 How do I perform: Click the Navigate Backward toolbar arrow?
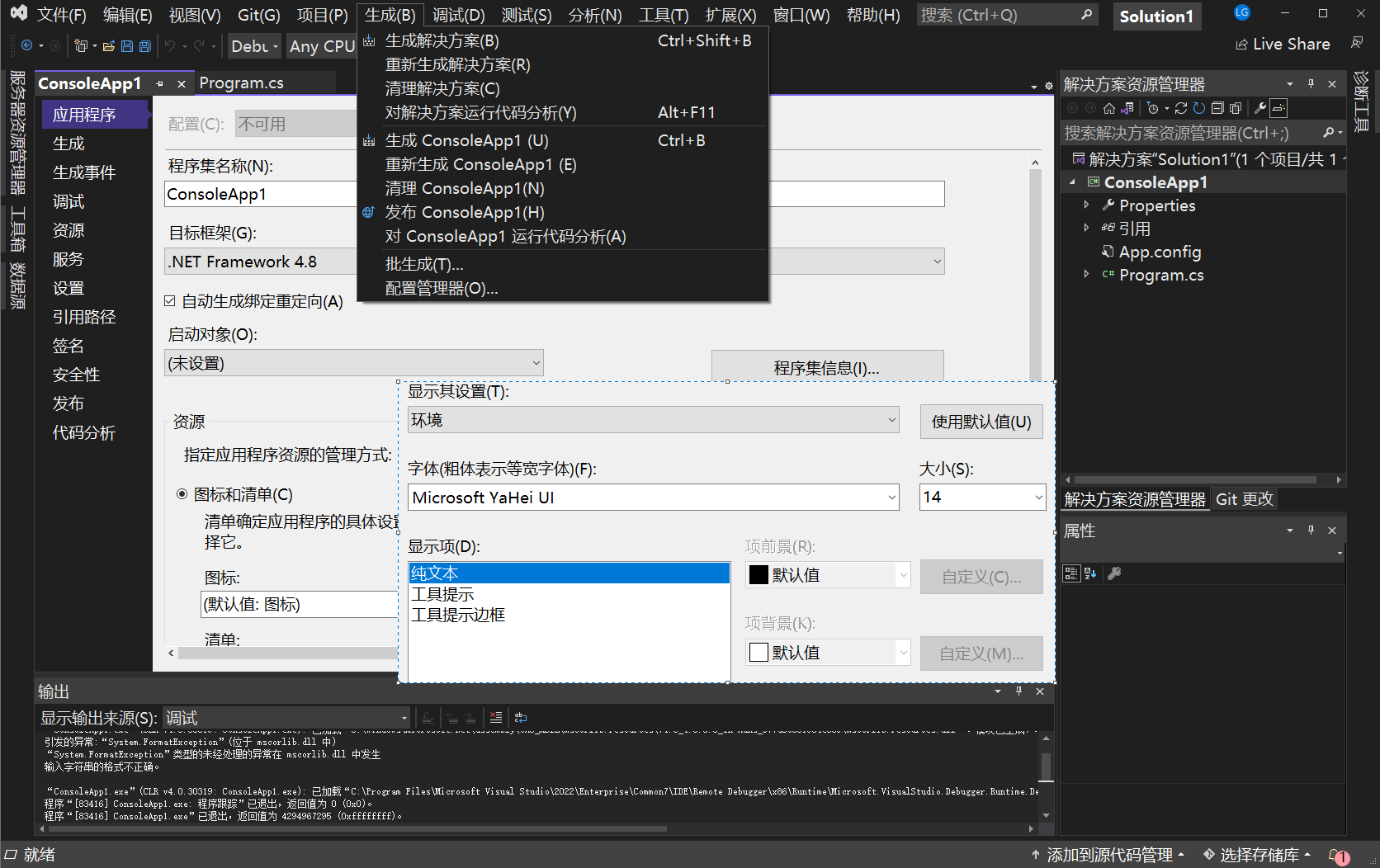27,46
